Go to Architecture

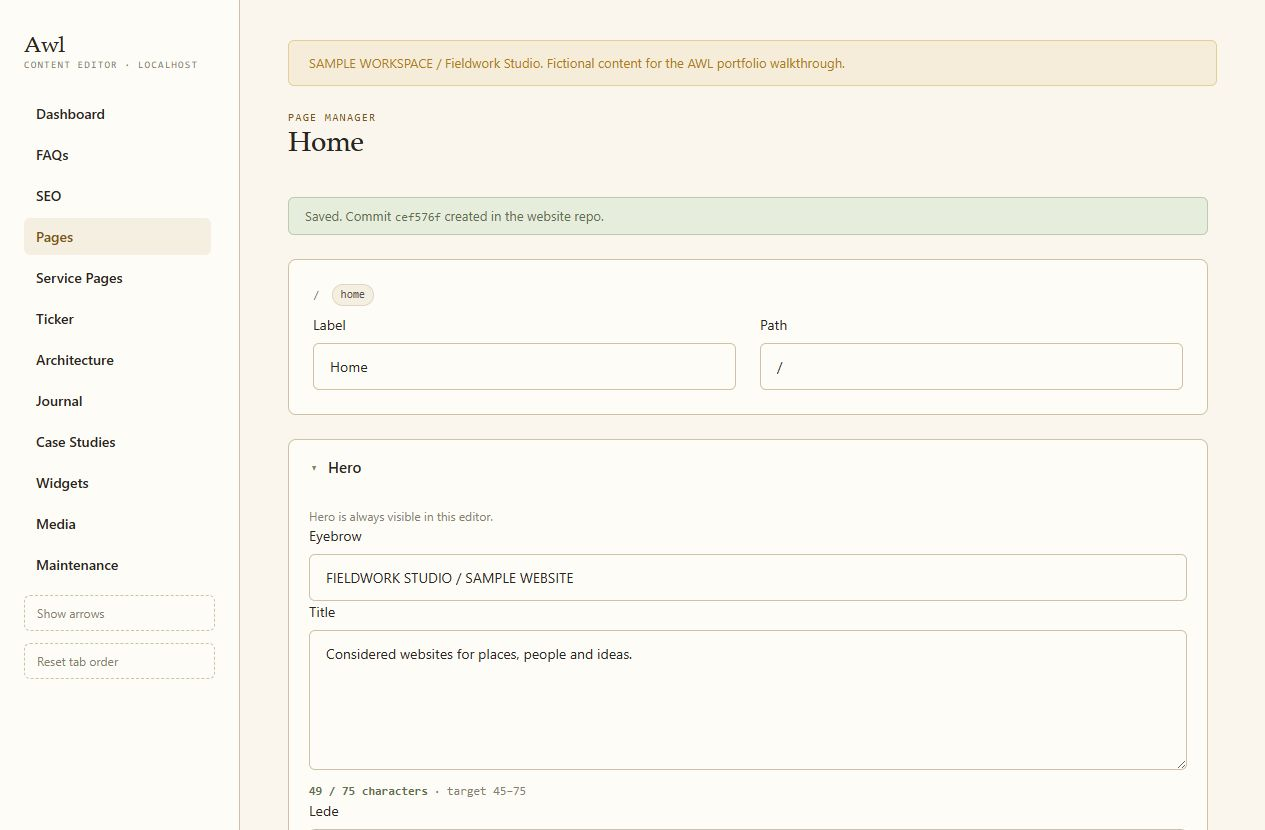(117, 360)
